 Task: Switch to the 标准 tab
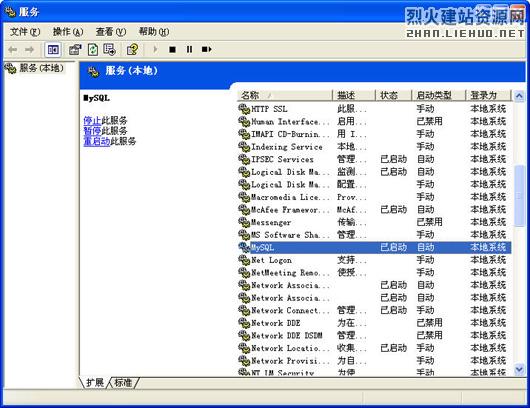(123, 383)
